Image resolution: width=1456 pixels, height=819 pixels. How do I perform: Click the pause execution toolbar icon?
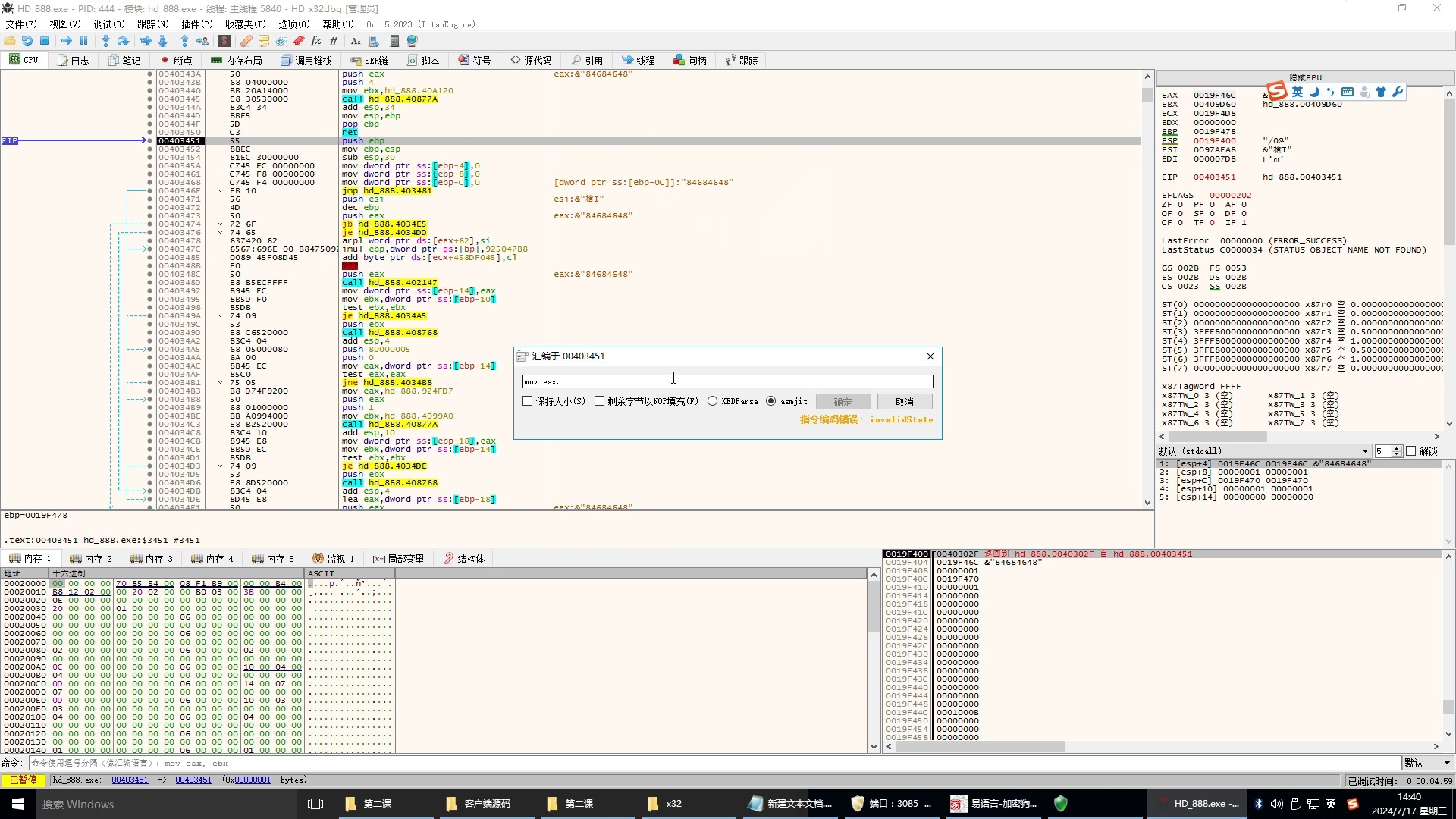click(83, 41)
